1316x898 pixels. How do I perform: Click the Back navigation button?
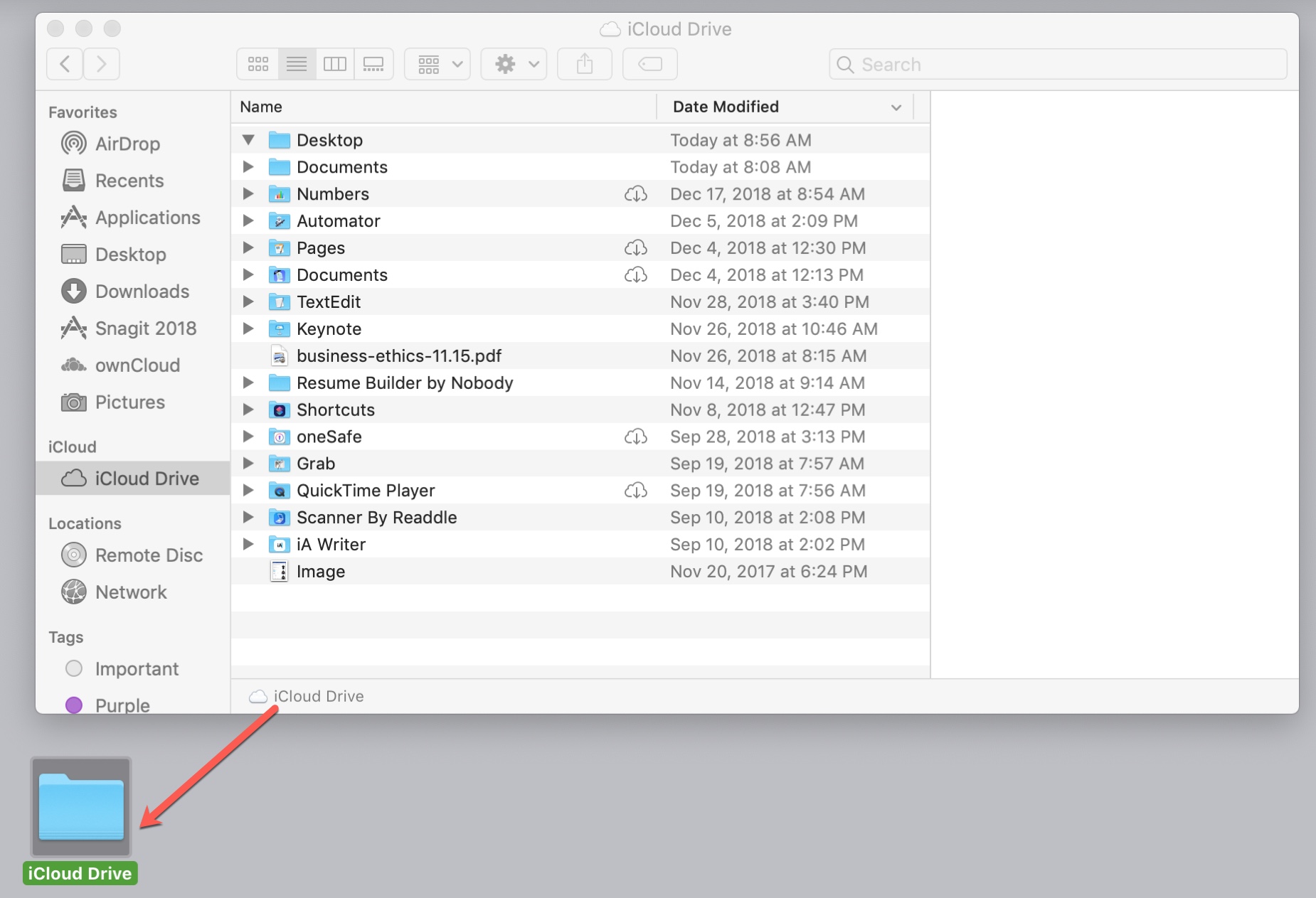[64, 63]
